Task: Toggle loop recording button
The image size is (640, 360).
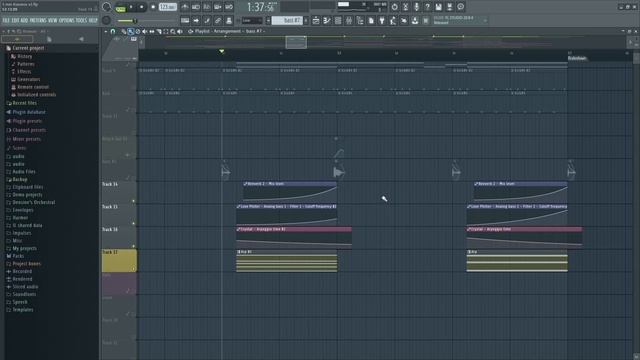Action: click(229, 7)
